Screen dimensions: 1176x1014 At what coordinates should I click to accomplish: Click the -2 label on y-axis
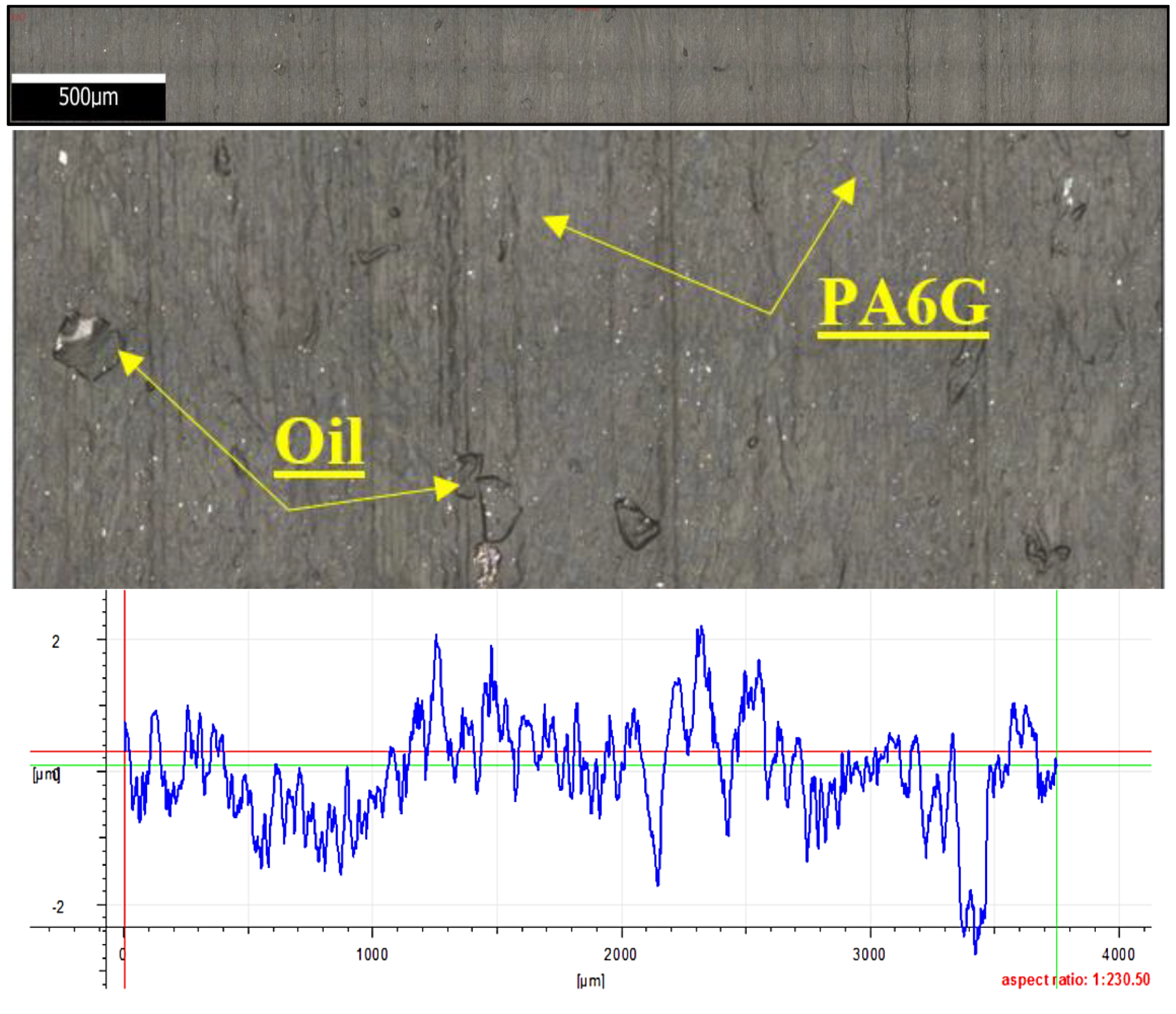(58, 907)
